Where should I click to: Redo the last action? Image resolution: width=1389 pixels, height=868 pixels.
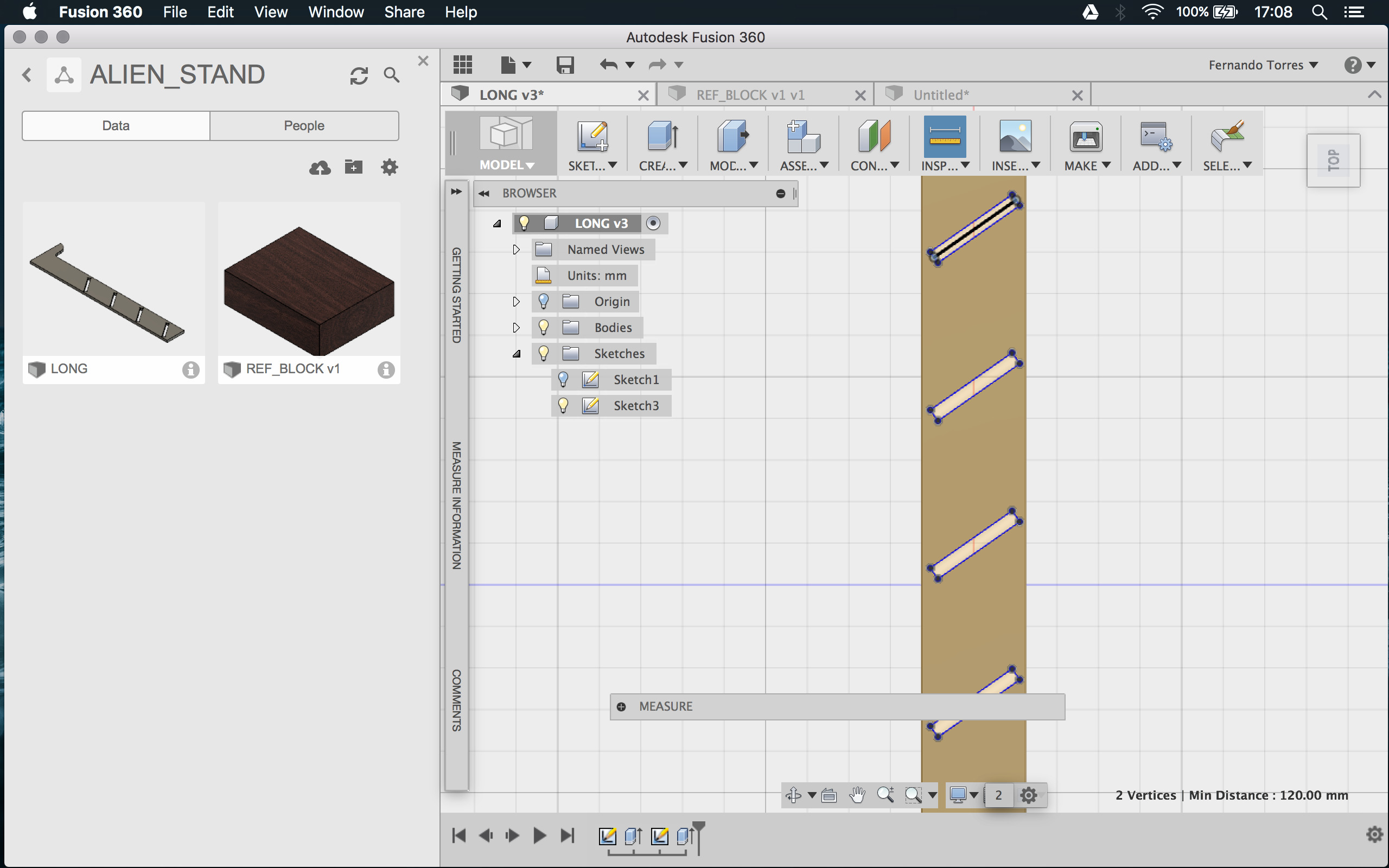pos(658,65)
